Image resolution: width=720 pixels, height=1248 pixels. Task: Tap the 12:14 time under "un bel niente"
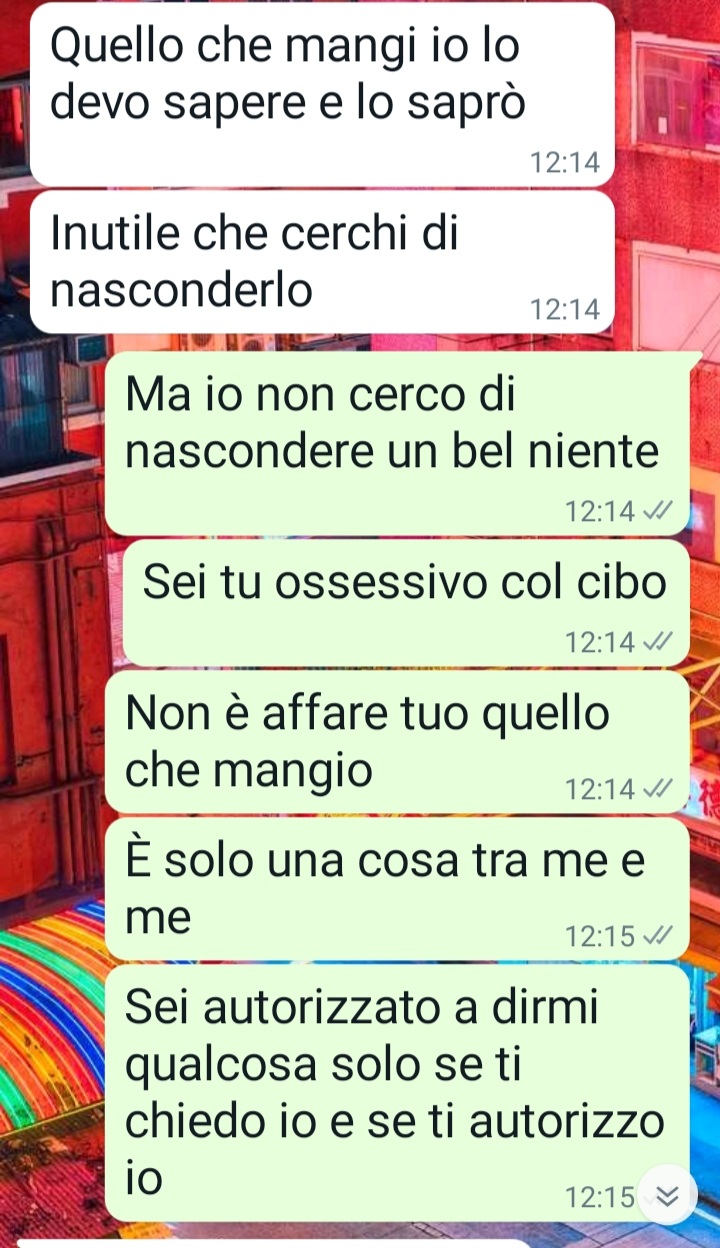coord(600,512)
